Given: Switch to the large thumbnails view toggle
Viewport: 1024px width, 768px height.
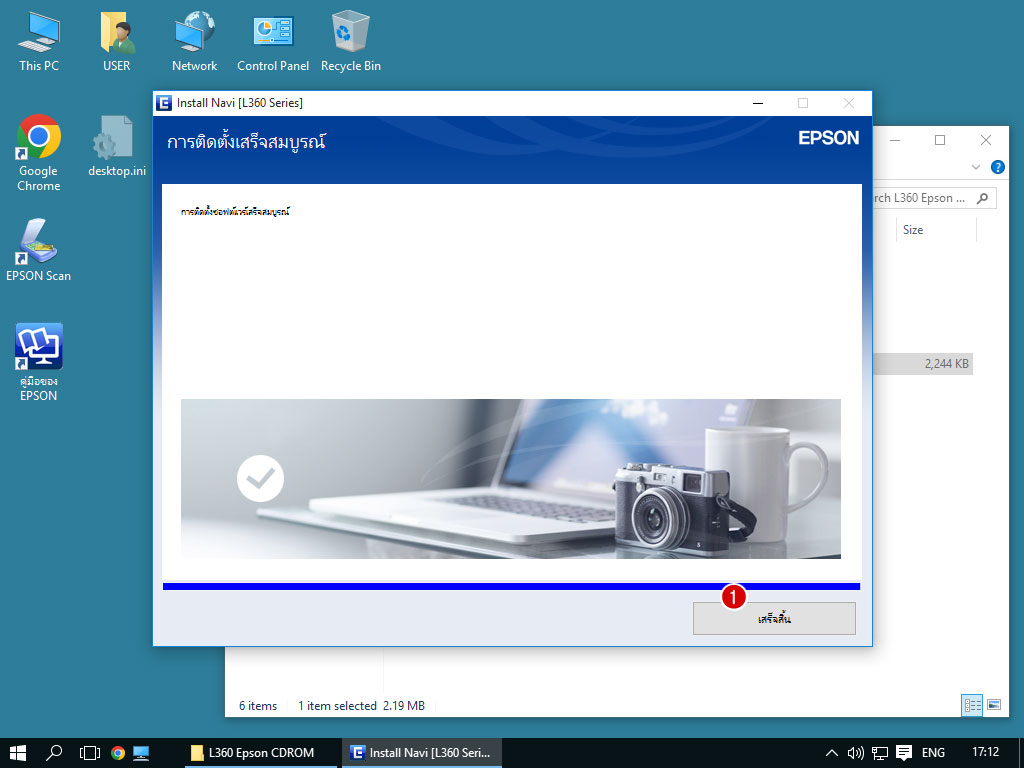Looking at the screenshot, I should (994, 705).
